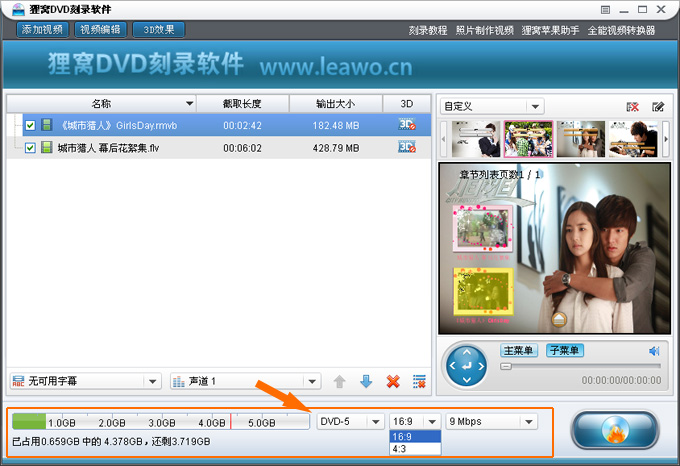
Task: Select the fourth template thumbnail
Action: coord(633,139)
